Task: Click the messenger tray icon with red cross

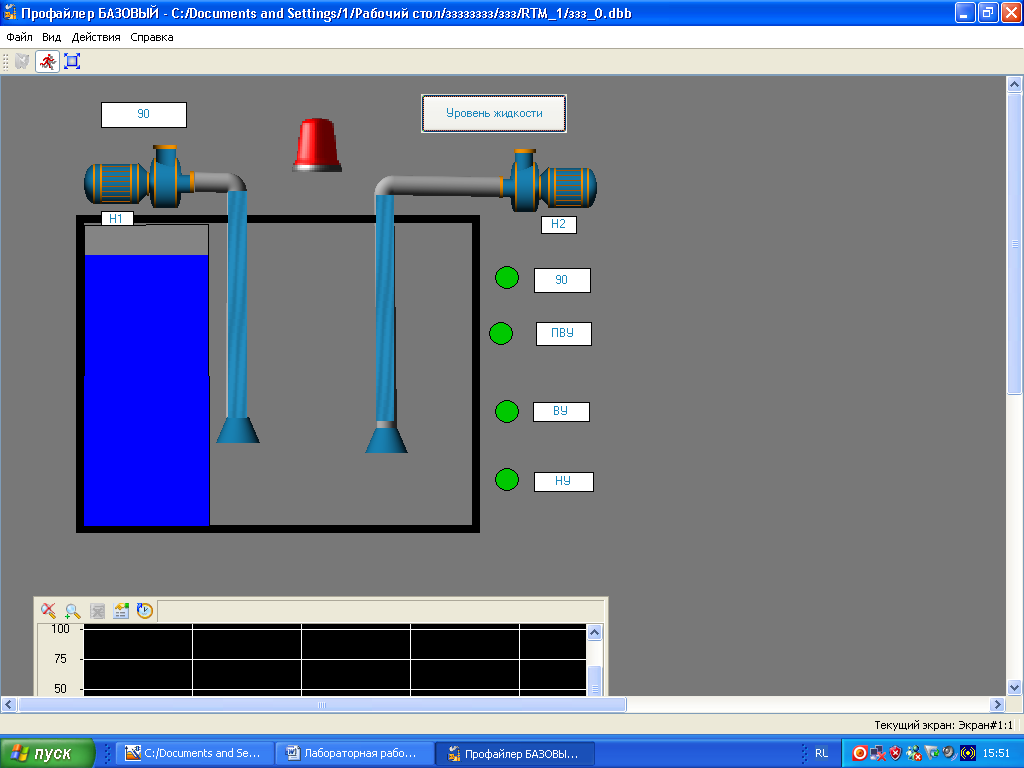Action: pos(914,753)
